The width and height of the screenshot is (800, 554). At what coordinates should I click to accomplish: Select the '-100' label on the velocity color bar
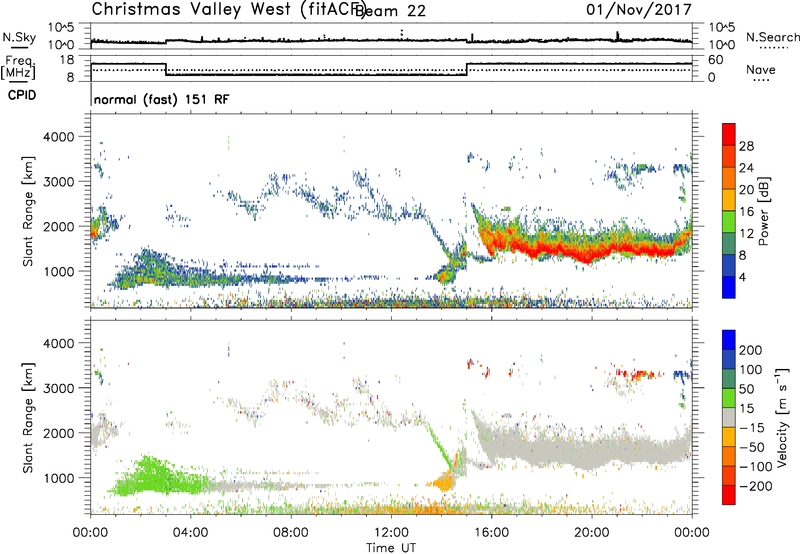(x=756, y=467)
